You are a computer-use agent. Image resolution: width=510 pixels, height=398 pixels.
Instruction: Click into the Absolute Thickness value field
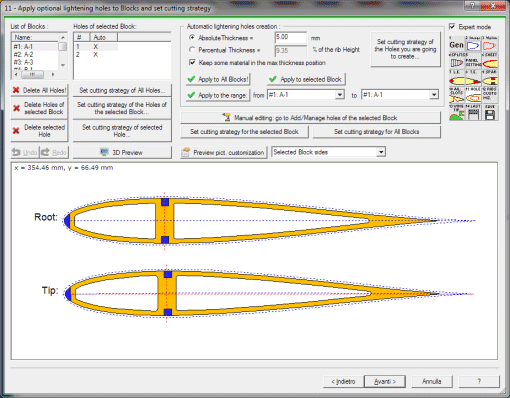(291, 38)
